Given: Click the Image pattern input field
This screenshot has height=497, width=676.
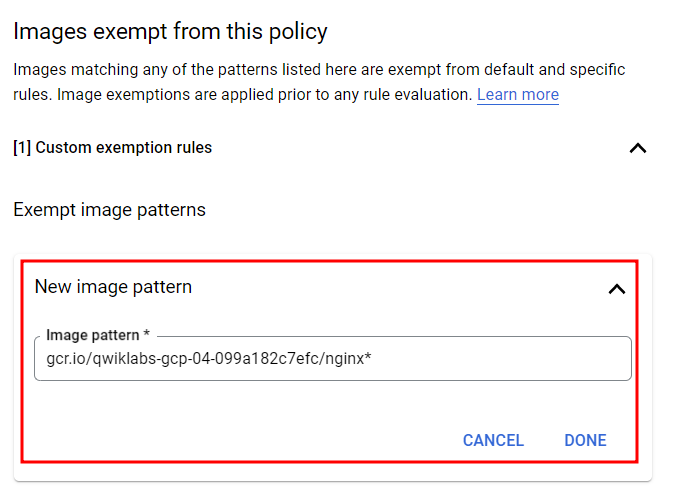Looking at the screenshot, I should (333, 359).
